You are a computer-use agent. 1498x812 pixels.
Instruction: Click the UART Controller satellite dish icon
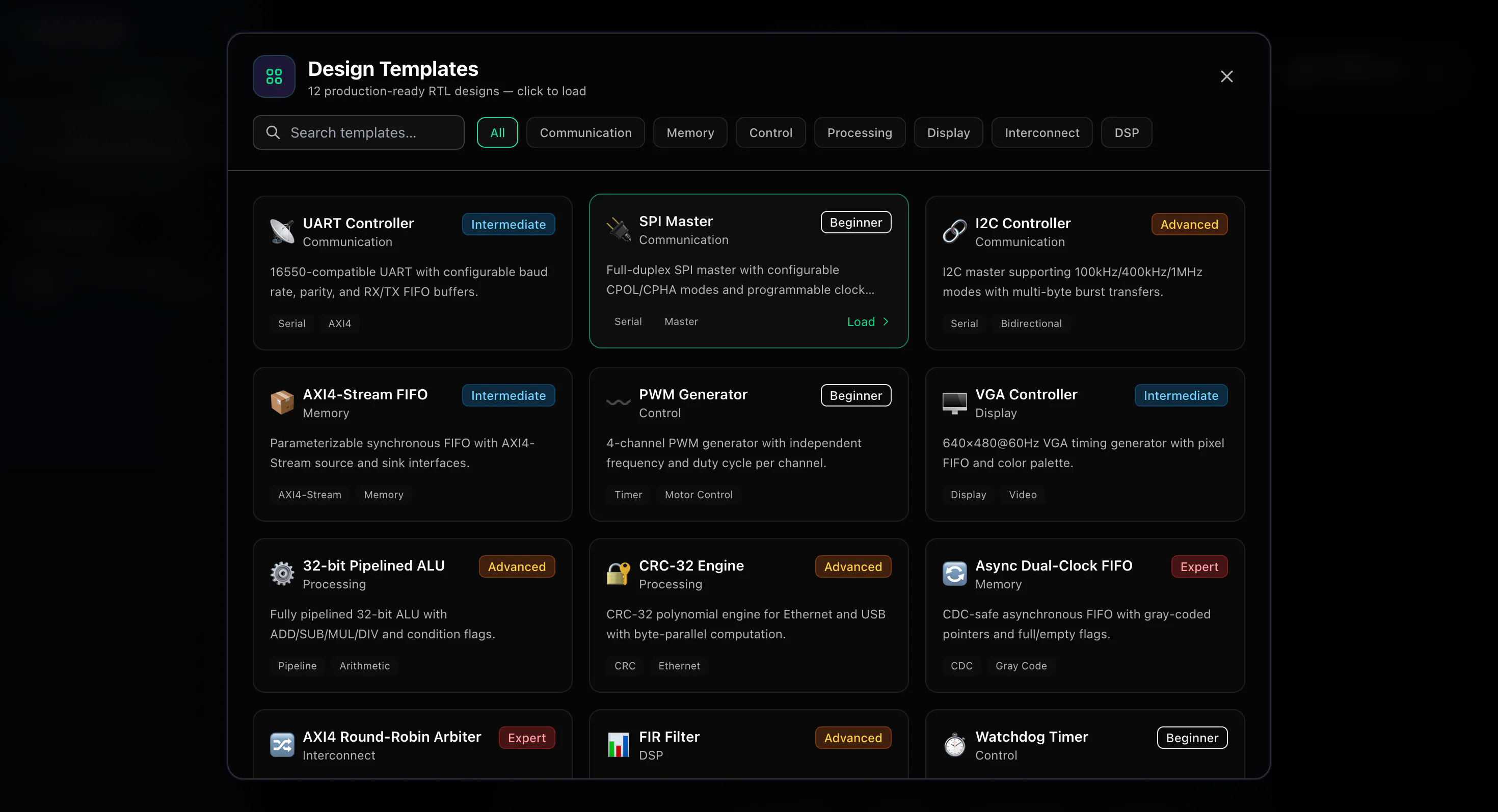coord(282,232)
